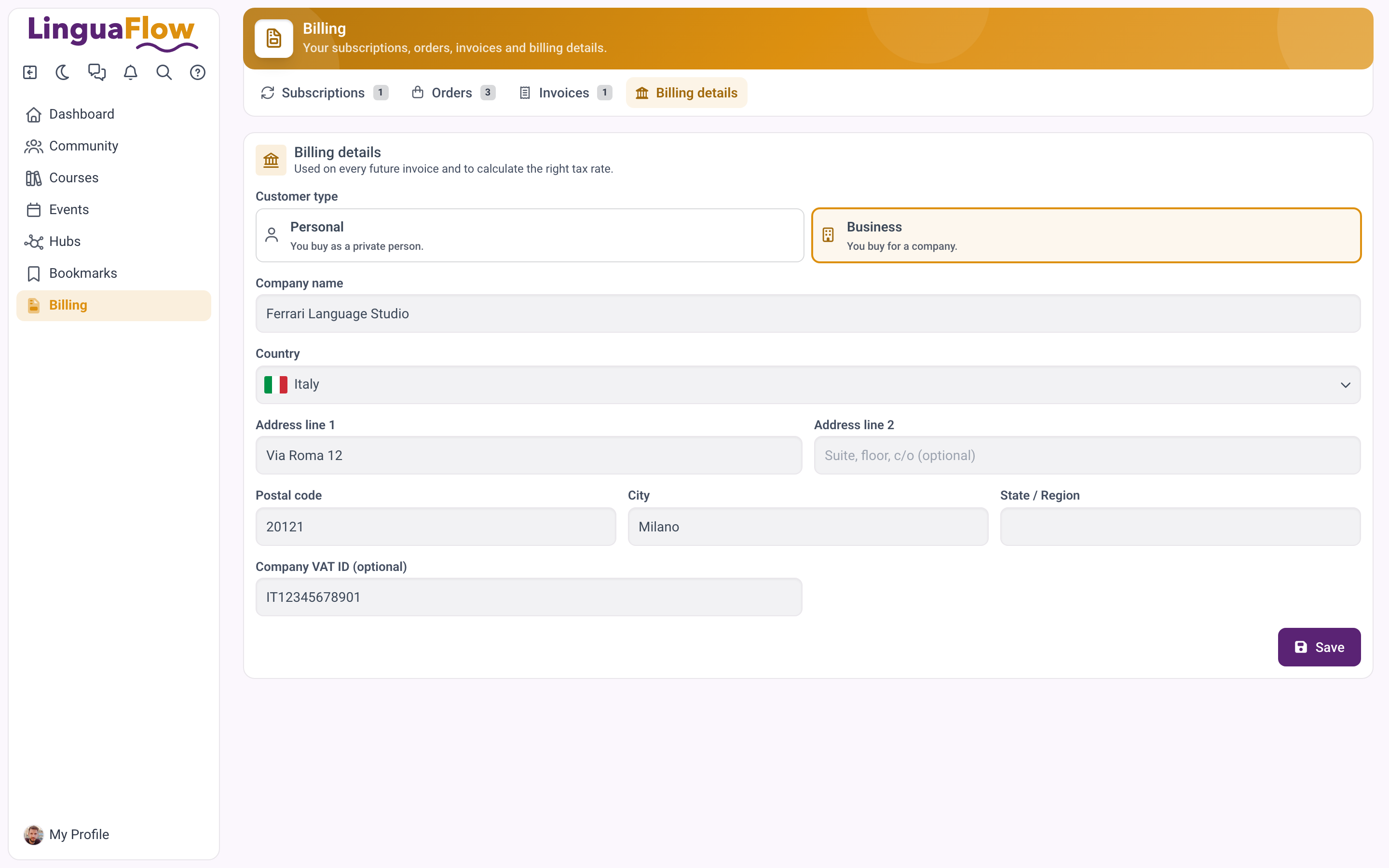Choose Business customer type
The height and width of the screenshot is (868, 1389).
coord(1087,235)
